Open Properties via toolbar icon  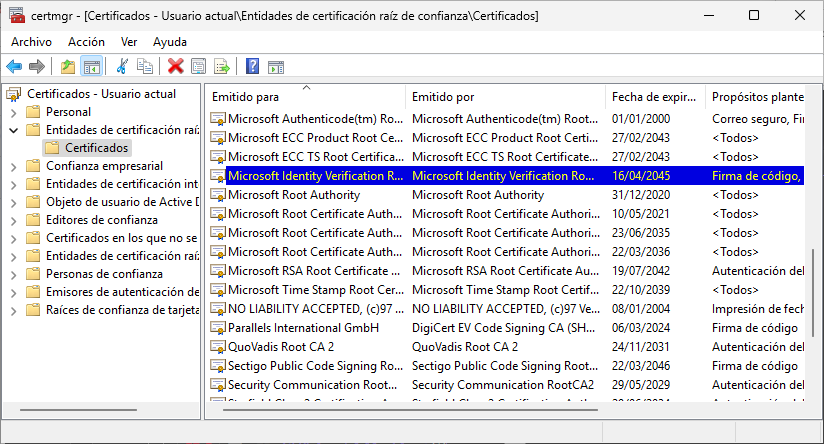pos(199,67)
